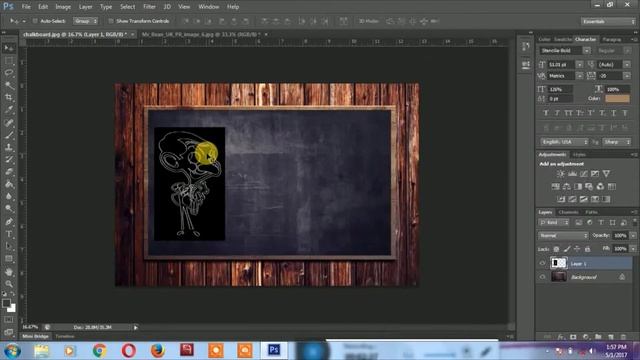Select the Brush tool
Screen dimensions: 640x360
tap(9, 135)
